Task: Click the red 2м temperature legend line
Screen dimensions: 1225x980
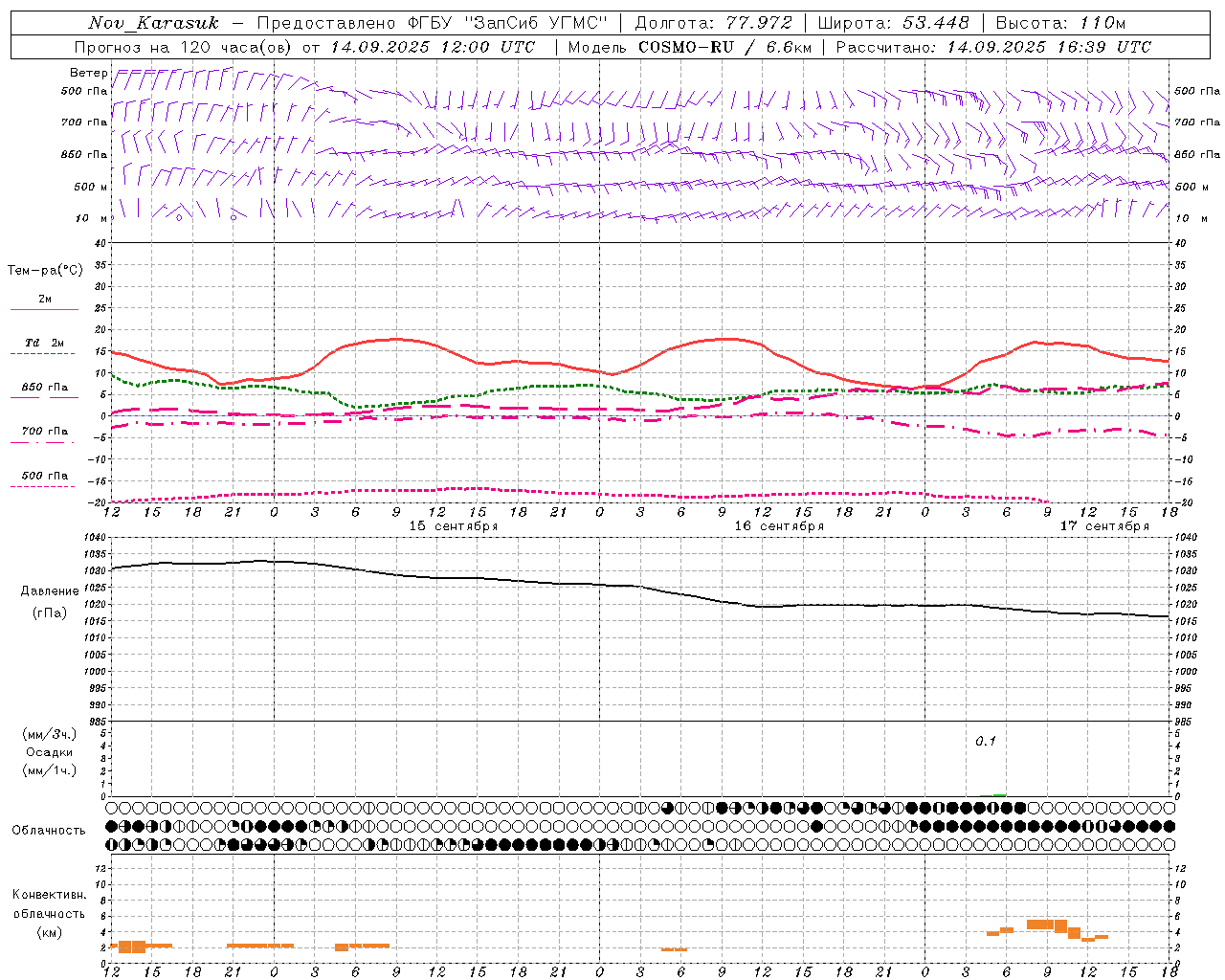Action: click(44, 309)
